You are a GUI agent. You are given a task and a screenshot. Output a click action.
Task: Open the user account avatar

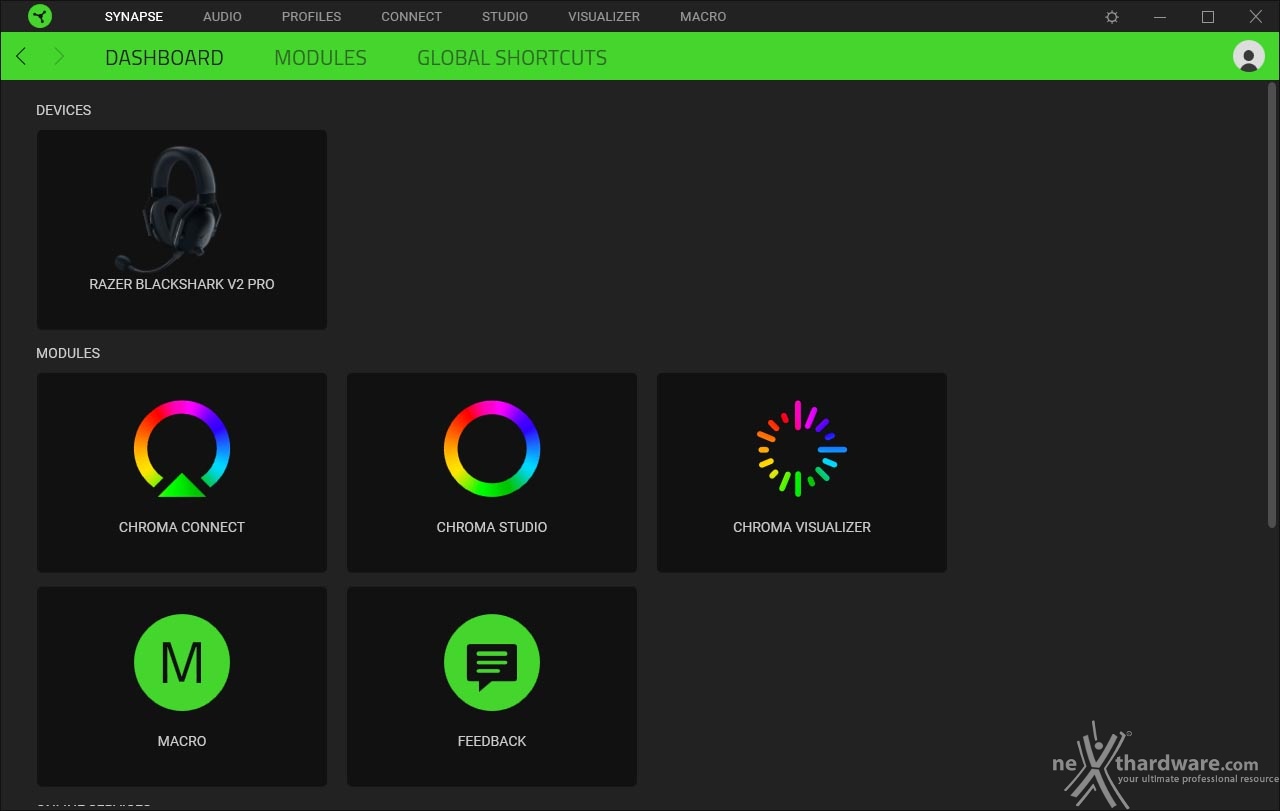click(1249, 56)
